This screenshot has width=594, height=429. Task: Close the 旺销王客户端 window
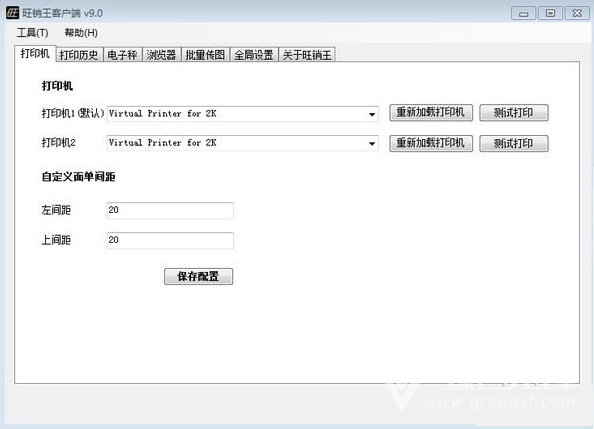point(577,13)
